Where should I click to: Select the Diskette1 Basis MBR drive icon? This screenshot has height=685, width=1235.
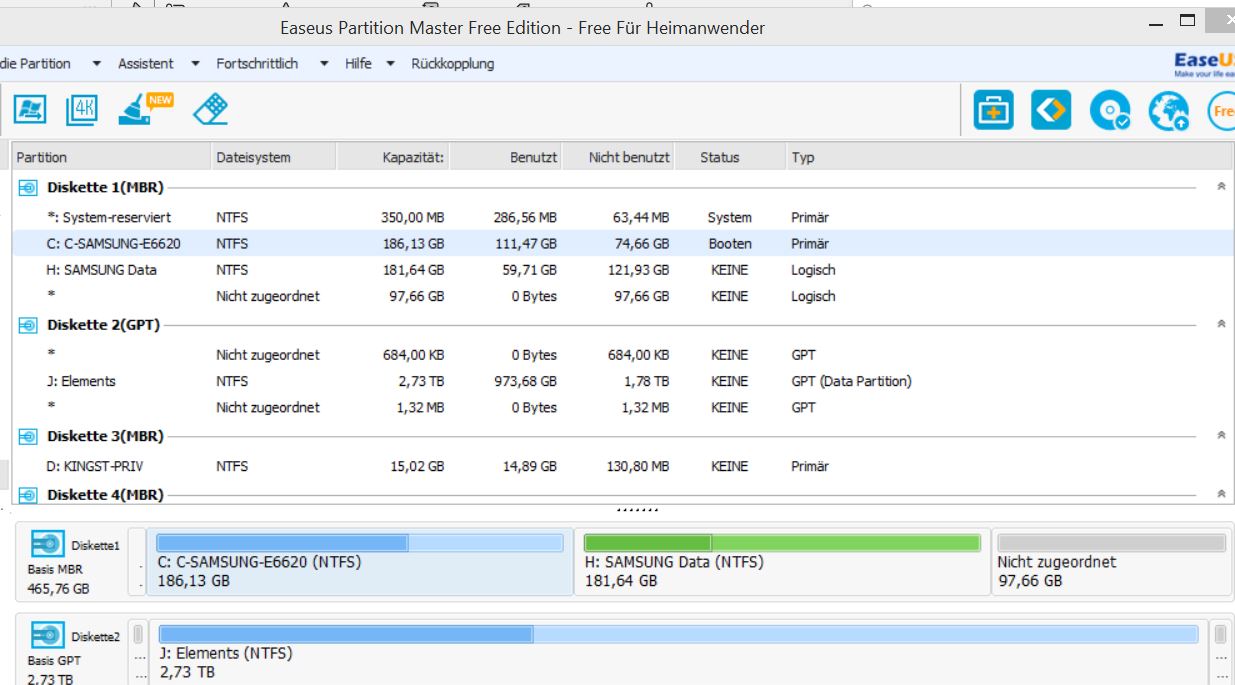tap(47, 544)
